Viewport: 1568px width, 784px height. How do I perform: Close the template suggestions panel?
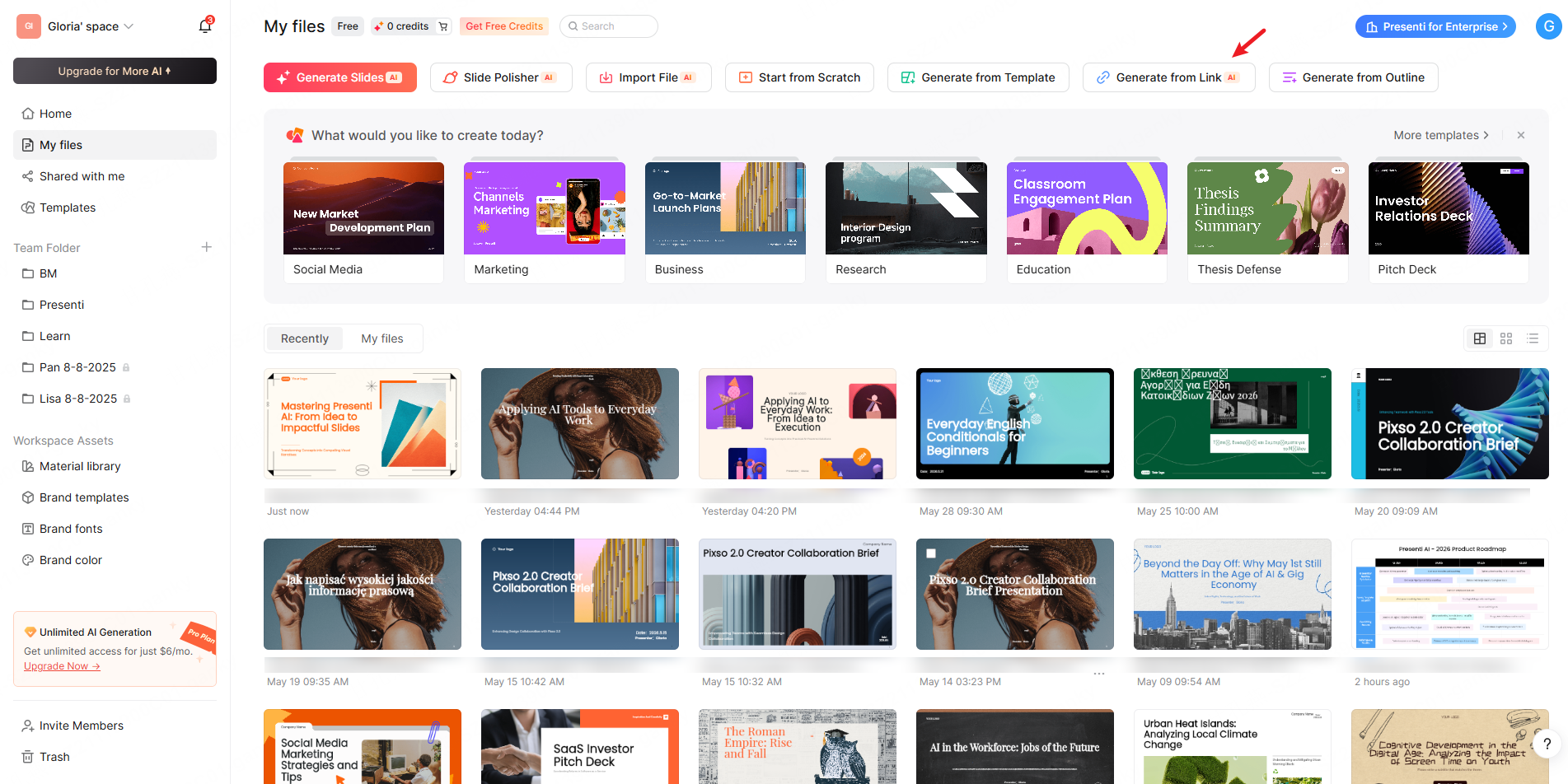1521,135
